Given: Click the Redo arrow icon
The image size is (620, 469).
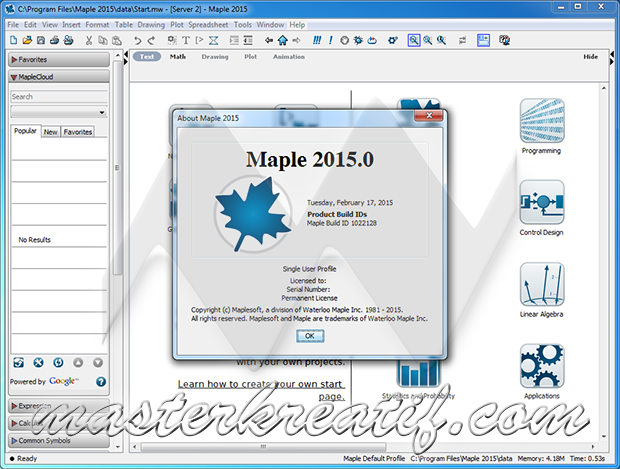Looking at the screenshot, I should click(x=151, y=40).
